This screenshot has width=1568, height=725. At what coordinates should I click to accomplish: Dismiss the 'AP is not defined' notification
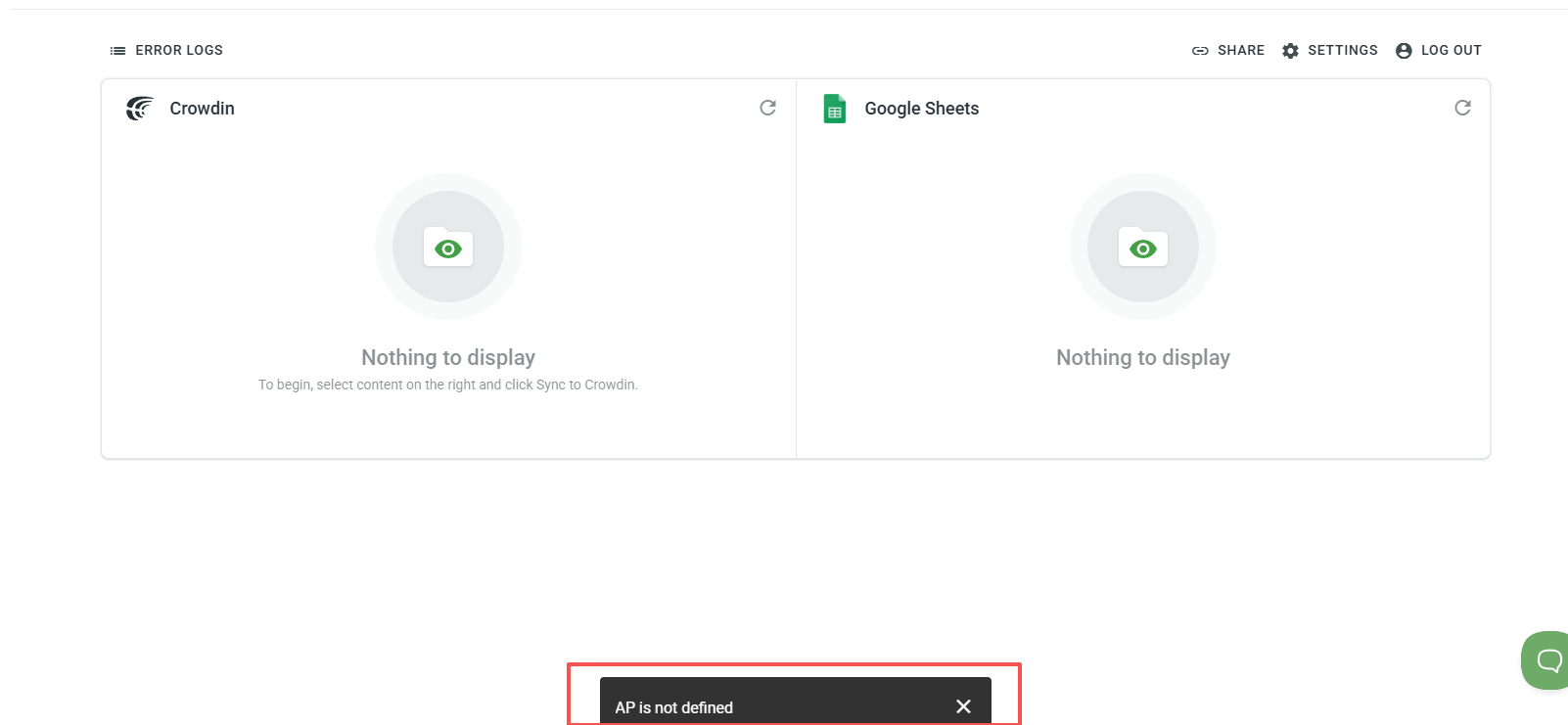click(963, 706)
